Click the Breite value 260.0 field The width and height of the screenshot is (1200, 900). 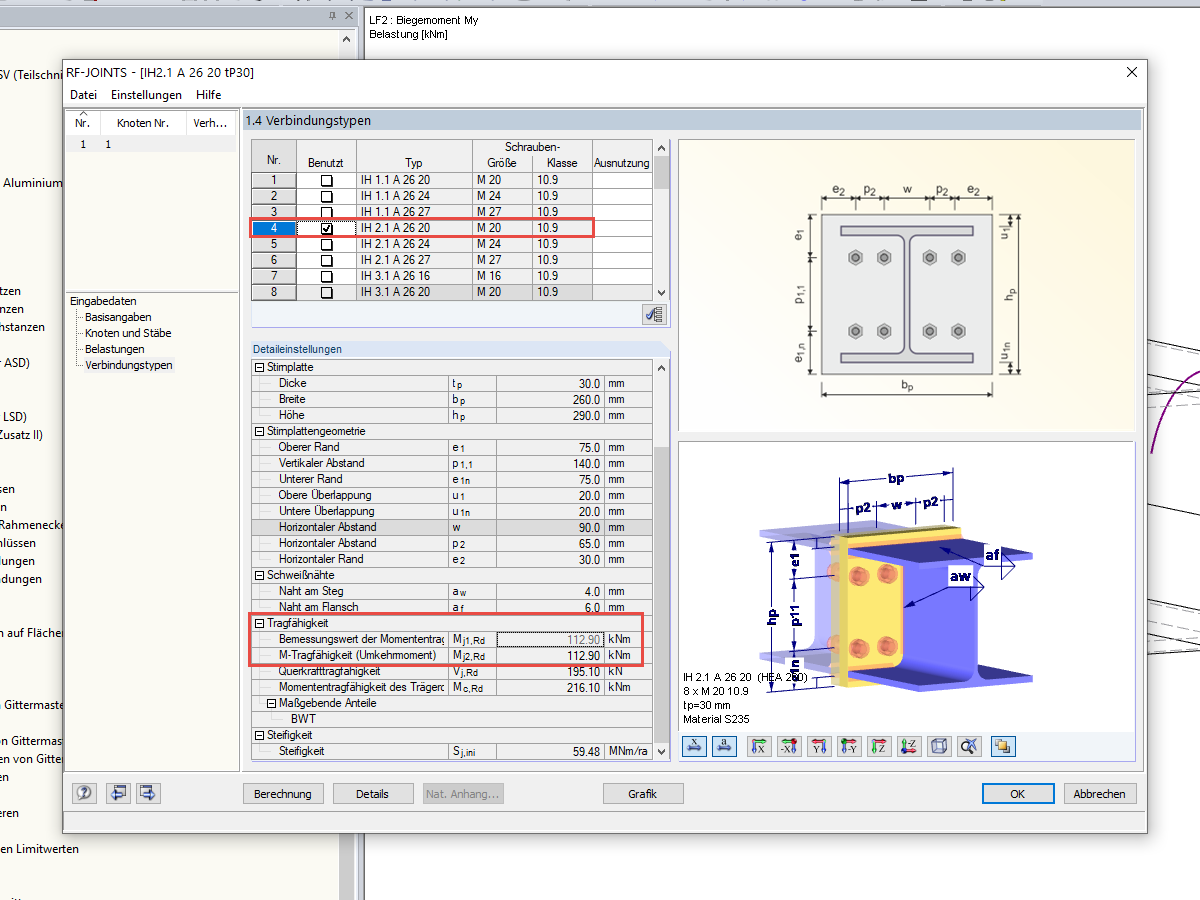550,399
